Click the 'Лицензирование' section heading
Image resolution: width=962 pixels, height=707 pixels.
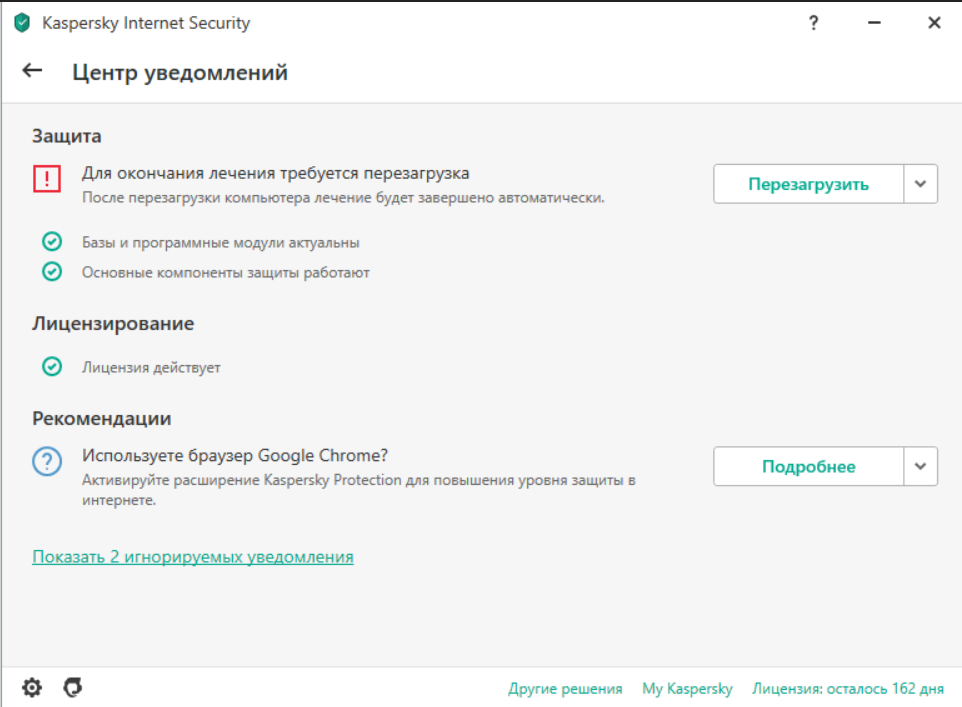113,323
